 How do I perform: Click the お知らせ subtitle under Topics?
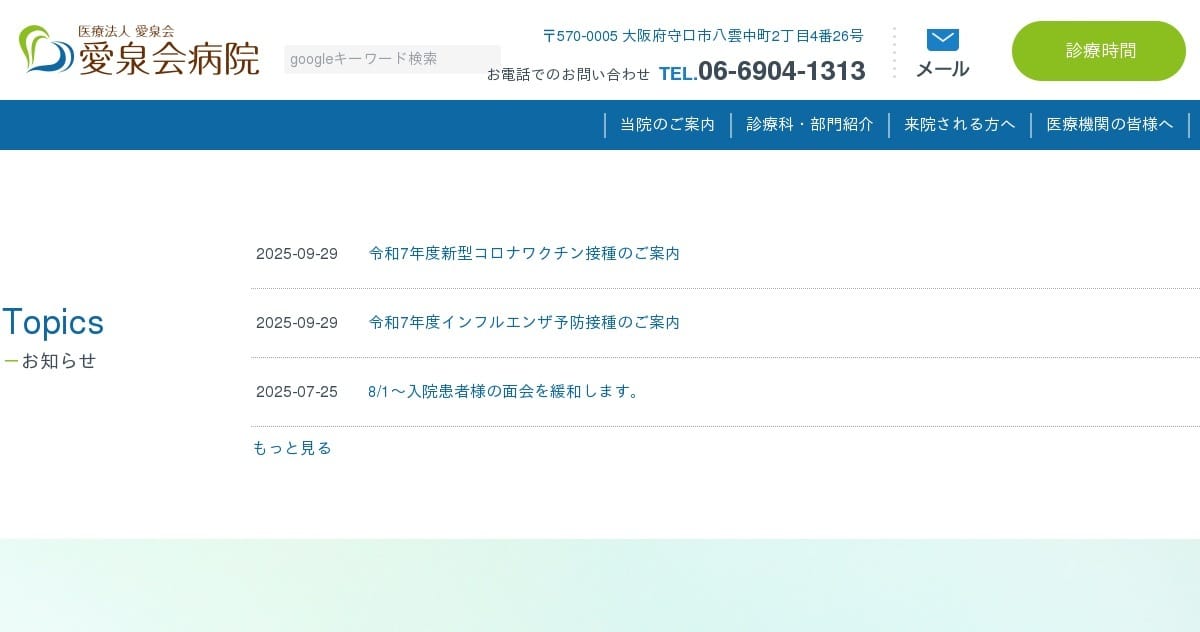[59, 361]
